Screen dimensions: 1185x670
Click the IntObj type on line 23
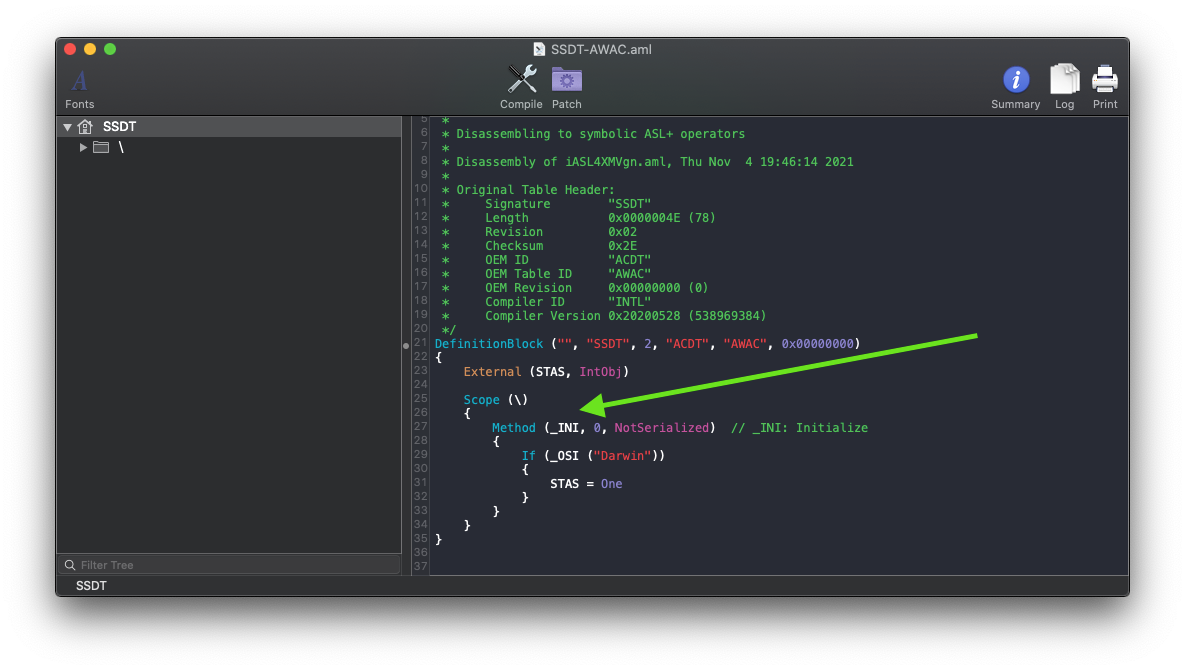point(601,372)
